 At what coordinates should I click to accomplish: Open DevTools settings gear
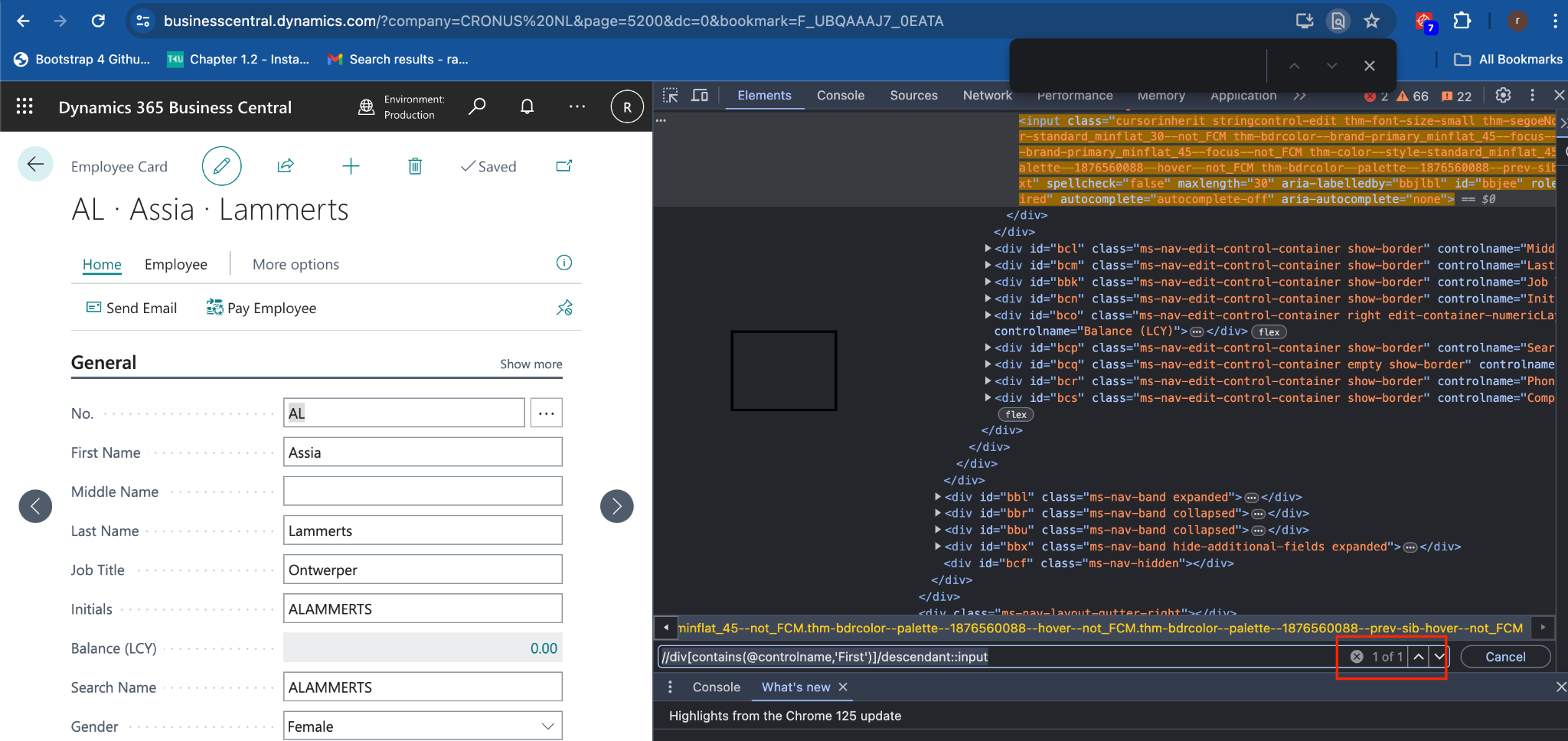[1503, 95]
